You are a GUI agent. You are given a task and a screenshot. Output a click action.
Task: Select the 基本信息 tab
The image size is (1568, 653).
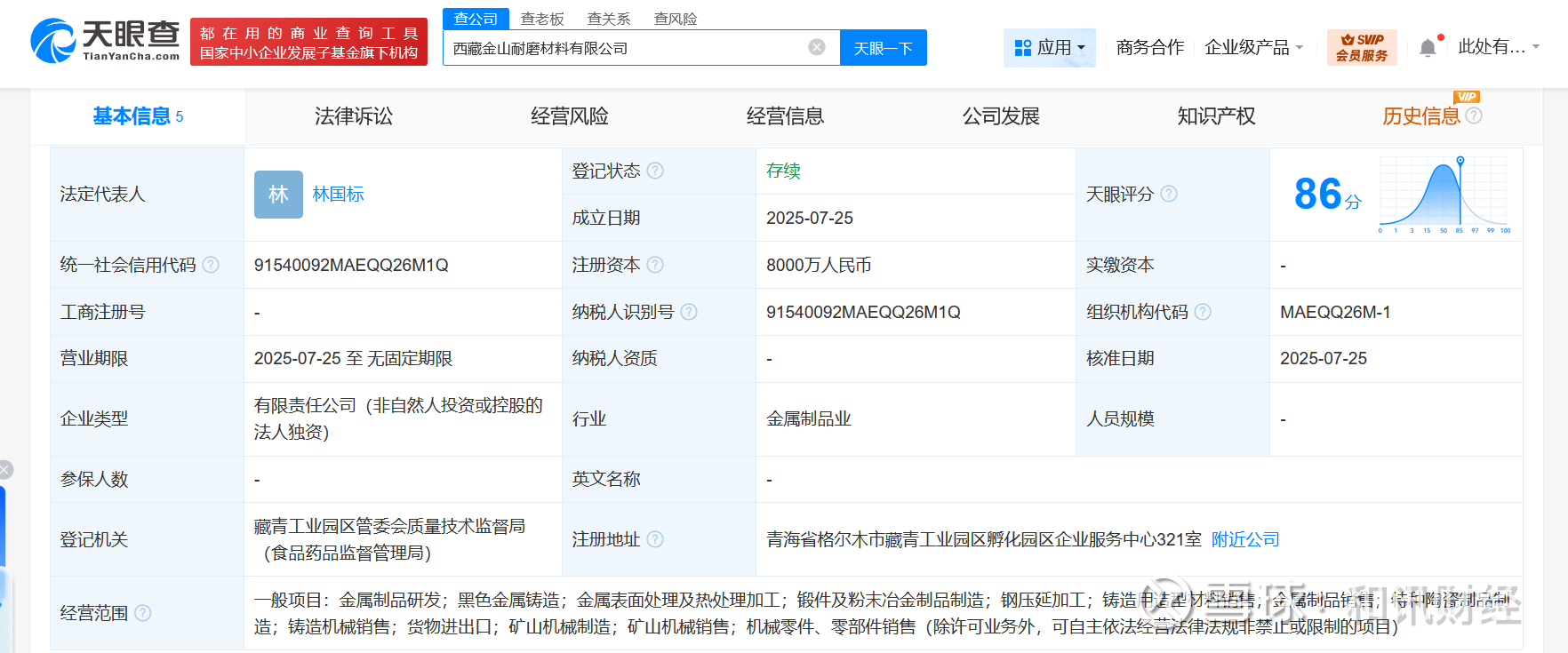(138, 116)
